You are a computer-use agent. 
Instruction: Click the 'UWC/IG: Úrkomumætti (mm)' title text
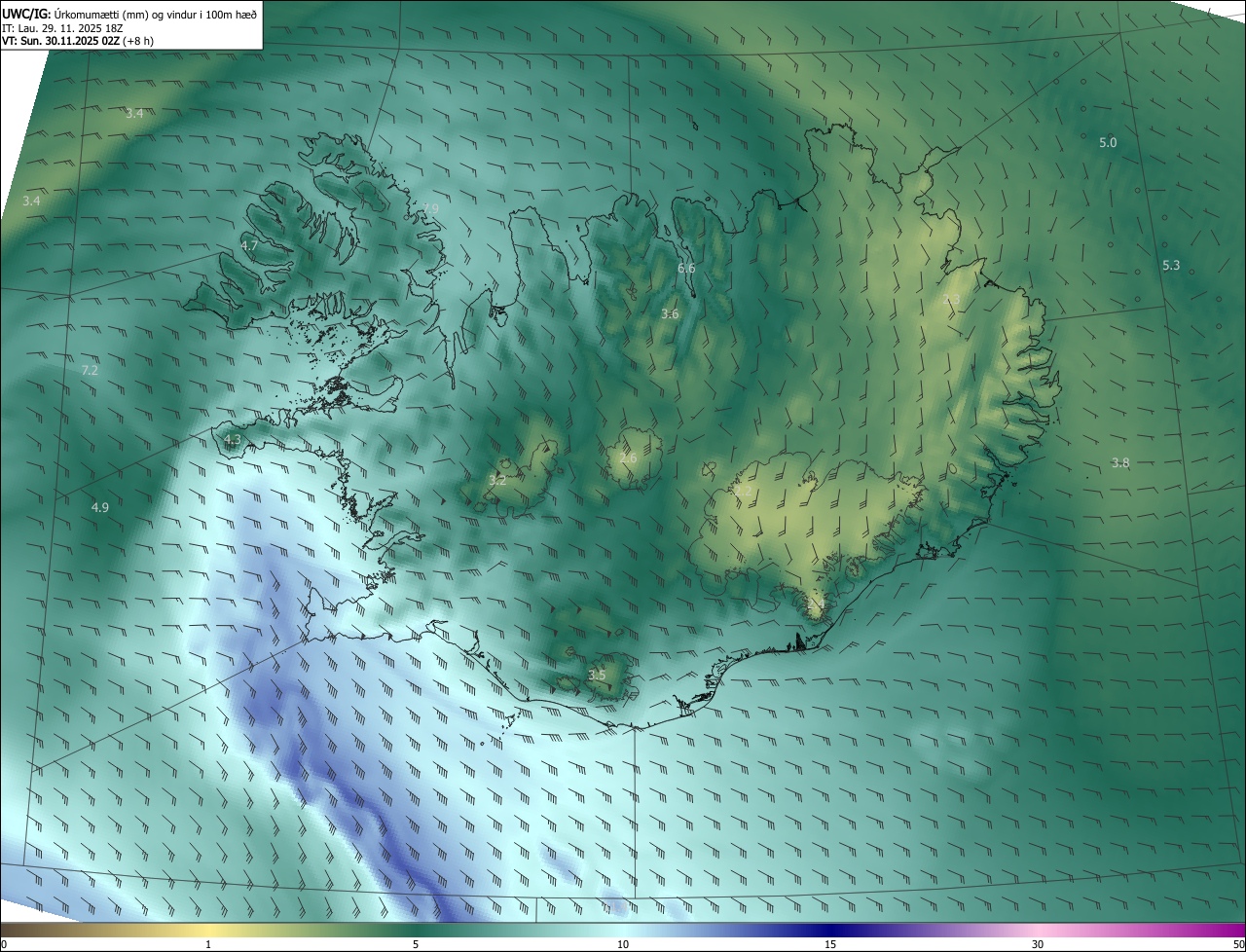coord(76,13)
